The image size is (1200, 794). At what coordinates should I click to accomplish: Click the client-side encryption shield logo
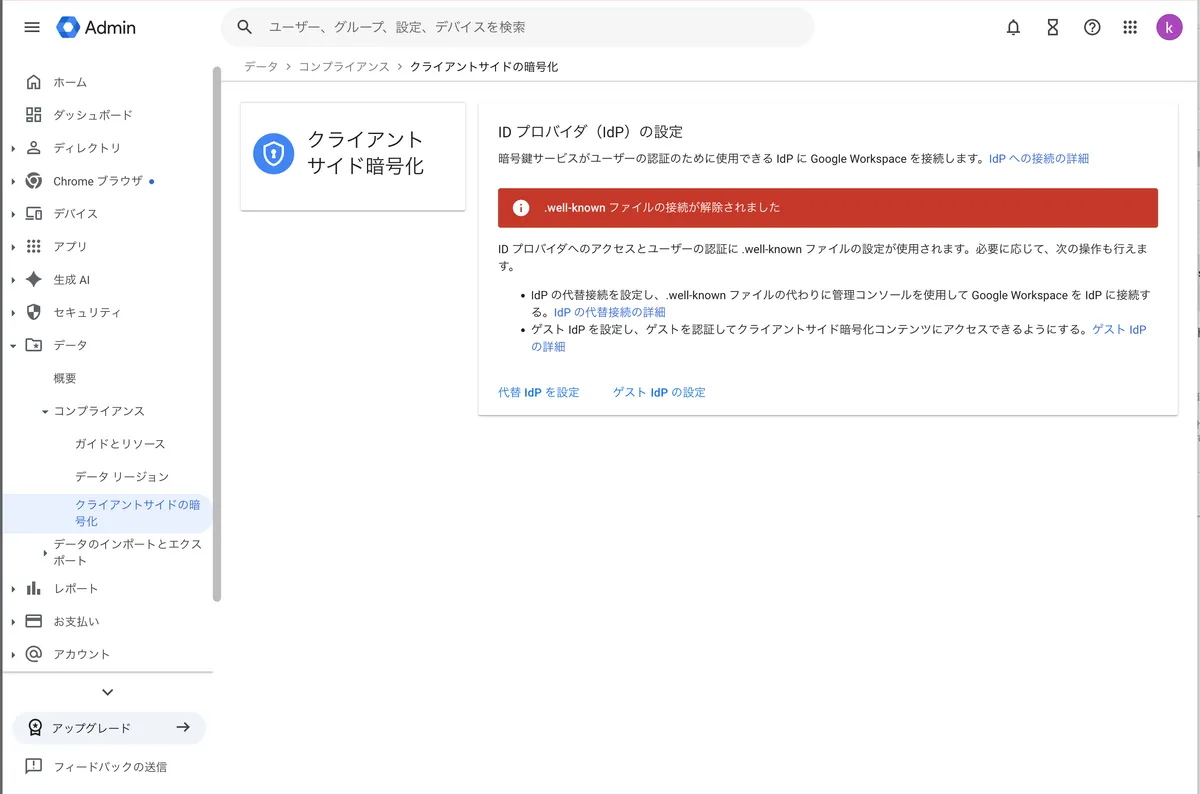[x=273, y=154]
